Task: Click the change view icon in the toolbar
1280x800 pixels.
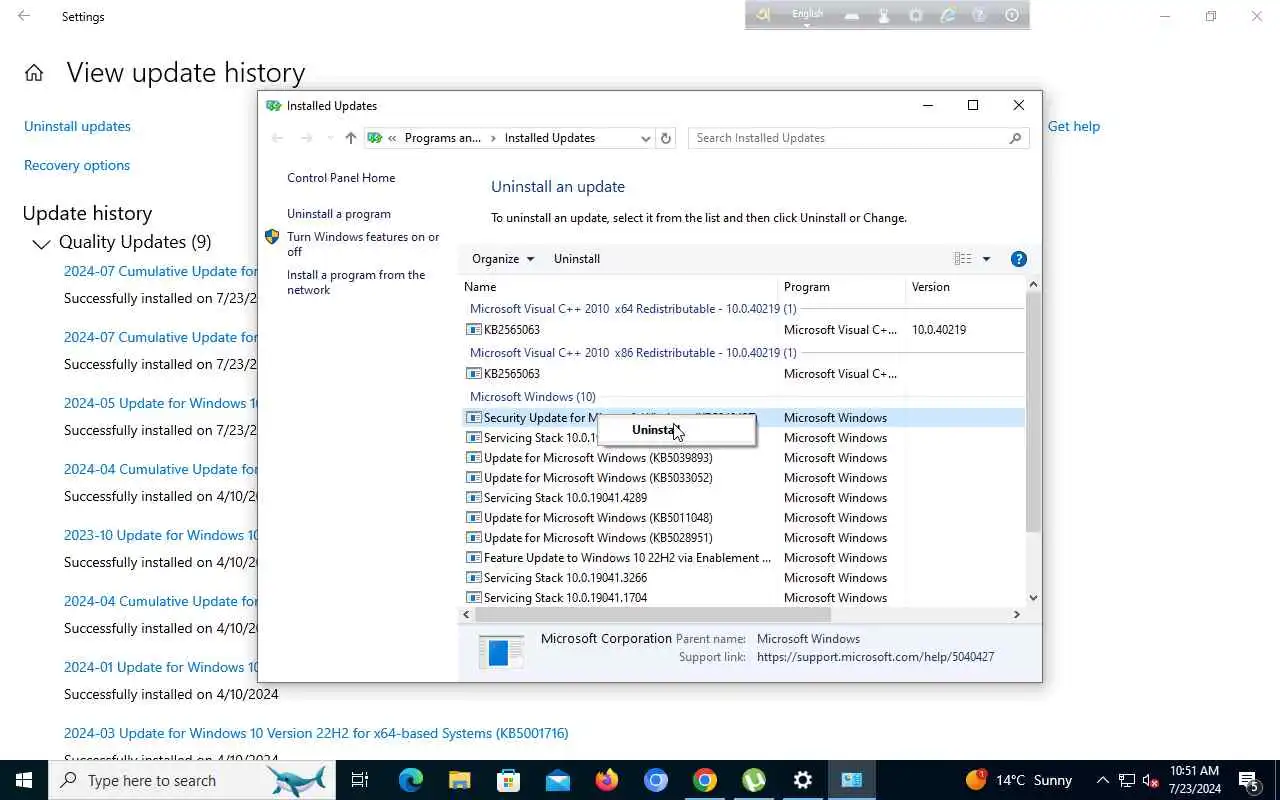Action: 963,259
